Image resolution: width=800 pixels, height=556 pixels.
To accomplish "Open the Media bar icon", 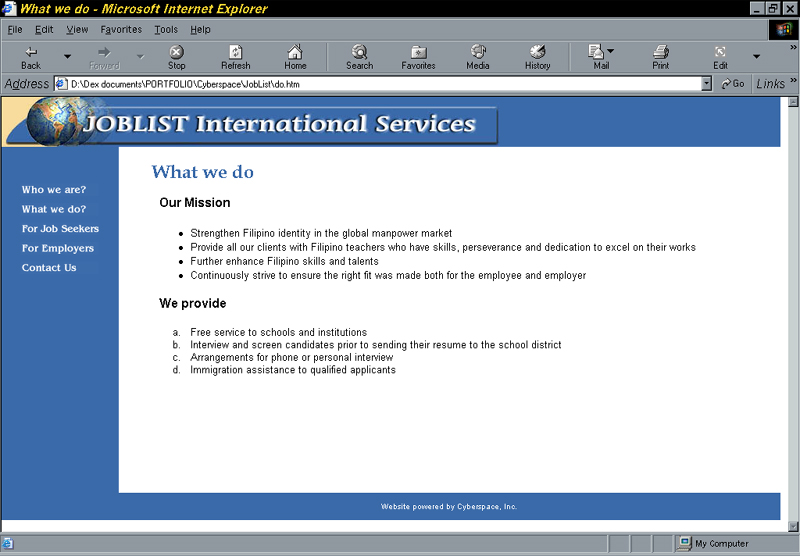I will [x=478, y=52].
